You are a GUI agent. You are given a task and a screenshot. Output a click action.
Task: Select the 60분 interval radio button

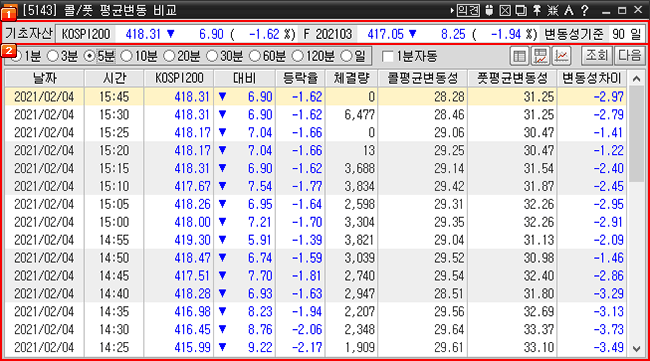coord(255,56)
